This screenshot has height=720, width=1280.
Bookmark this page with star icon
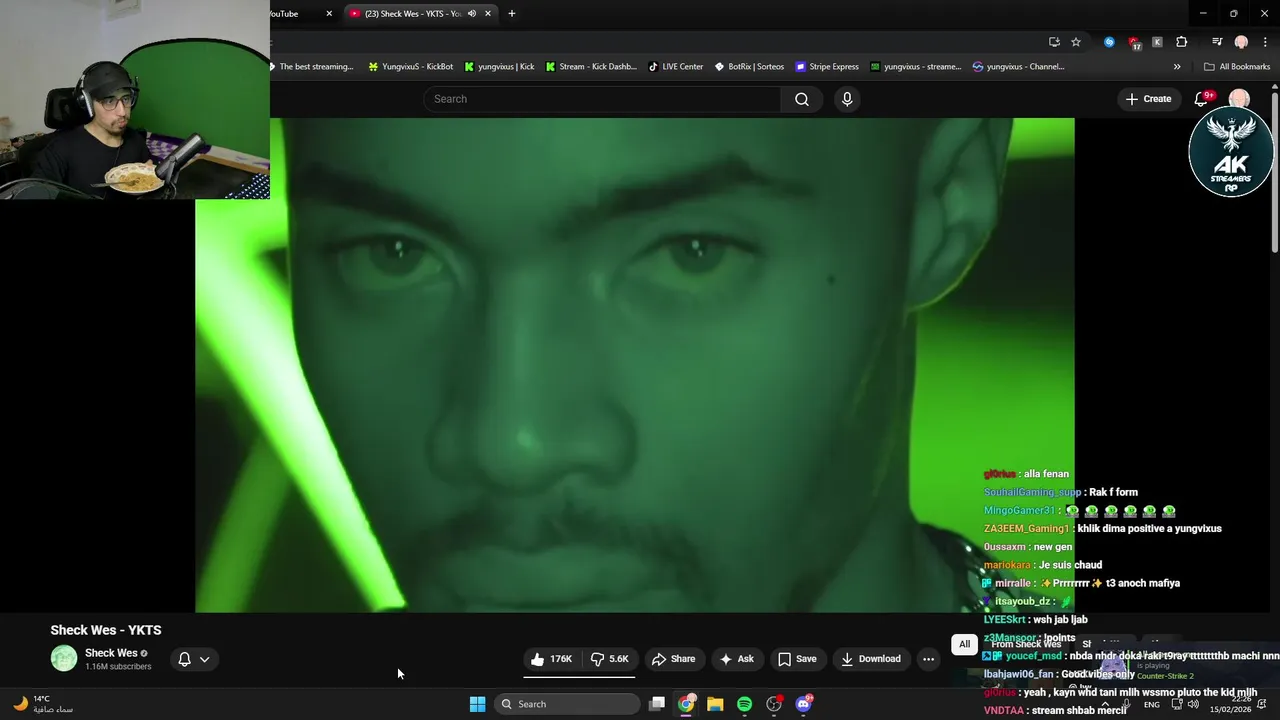click(x=1076, y=42)
